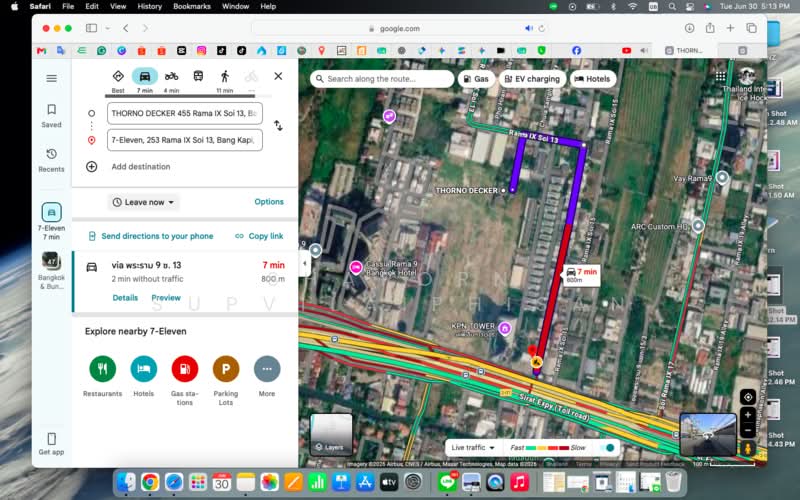Zoom in on the map
This screenshot has height=500, width=800.
tap(748, 415)
